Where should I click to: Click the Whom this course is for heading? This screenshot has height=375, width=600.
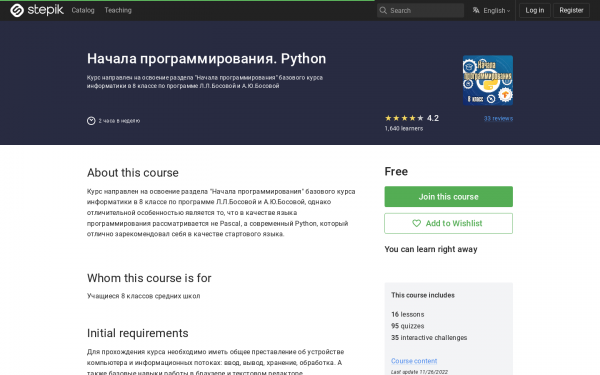click(149, 278)
